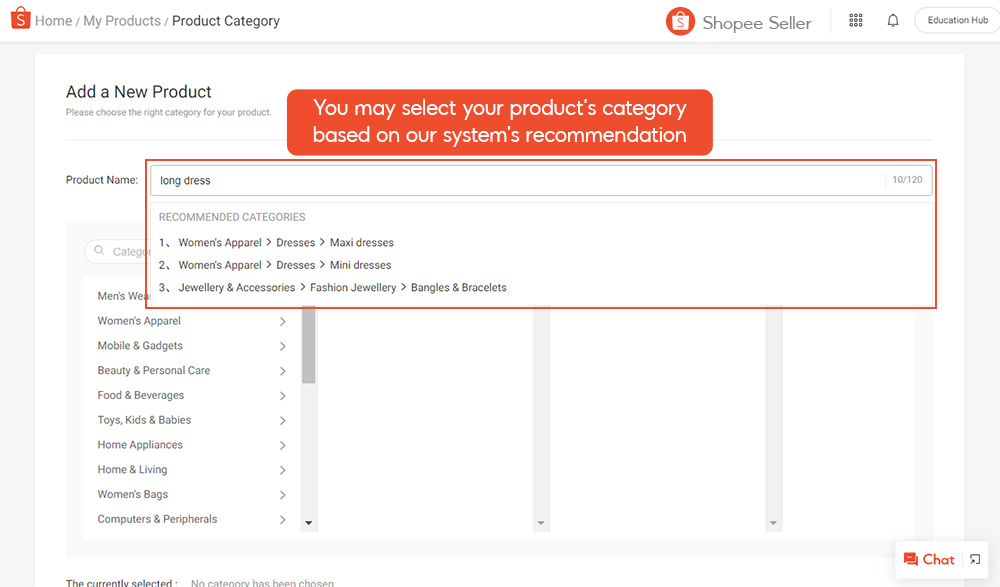The height and width of the screenshot is (587, 1000).
Task: Click the notification bell icon
Action: (893, 20)
